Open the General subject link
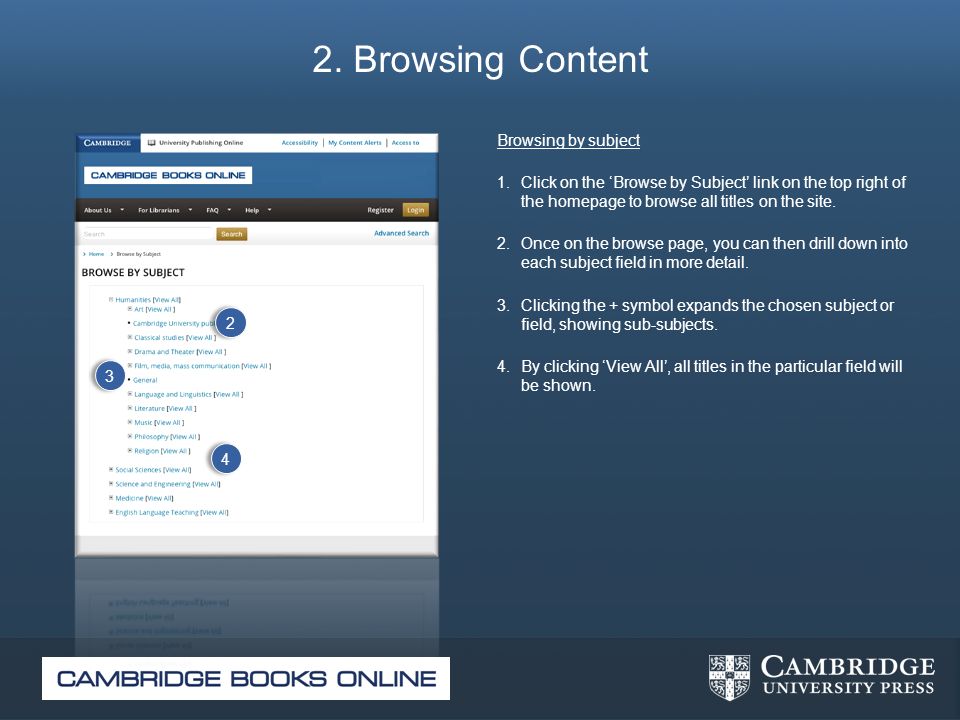The image size is (960, 720). (145, 380)
